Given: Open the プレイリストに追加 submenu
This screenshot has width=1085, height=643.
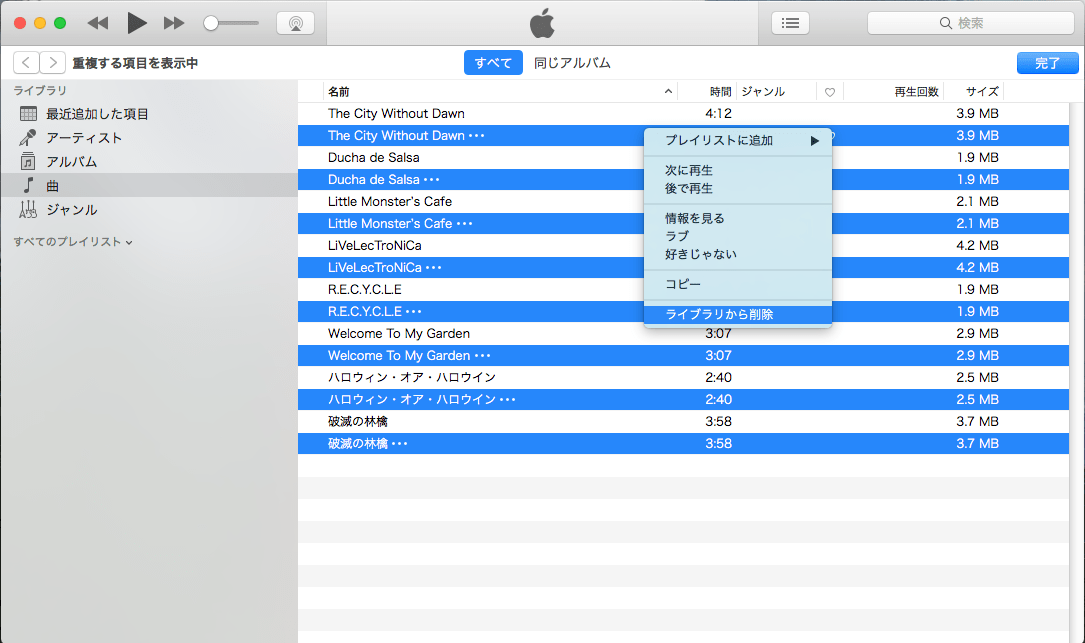Looking at the screenshot, I should (738, 141).
